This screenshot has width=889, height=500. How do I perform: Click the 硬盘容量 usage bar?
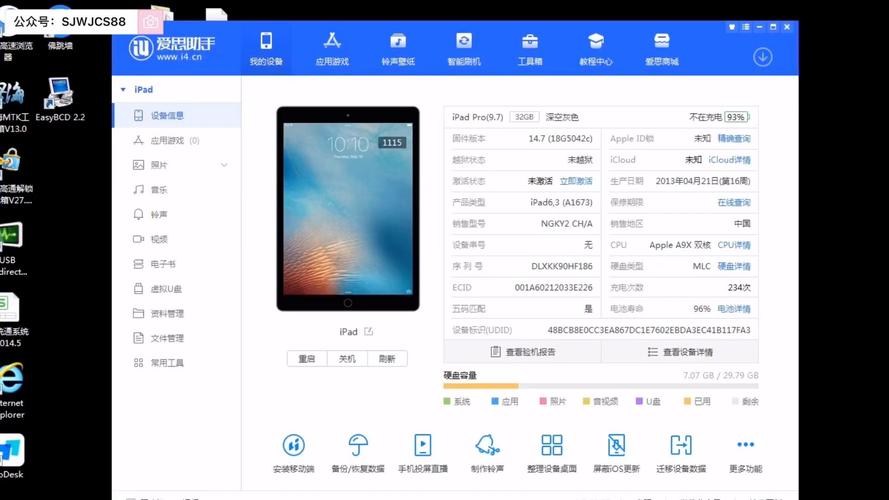[x=600, y=386]
